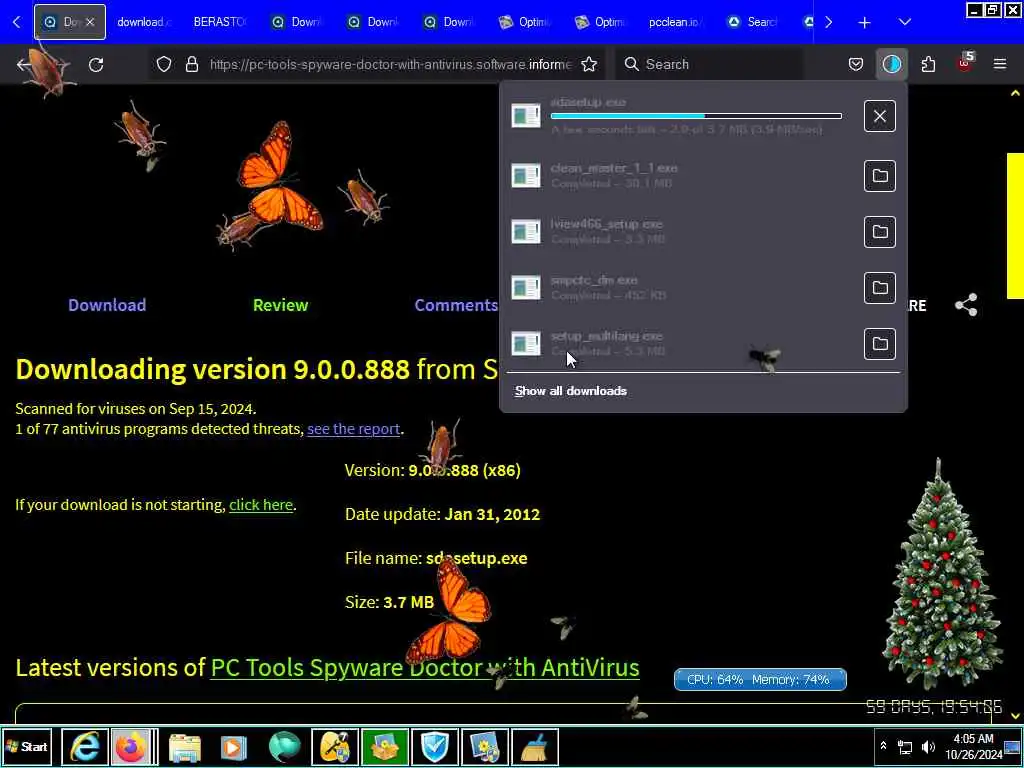
Task: Open the Start menu
Action: (27, 747)
